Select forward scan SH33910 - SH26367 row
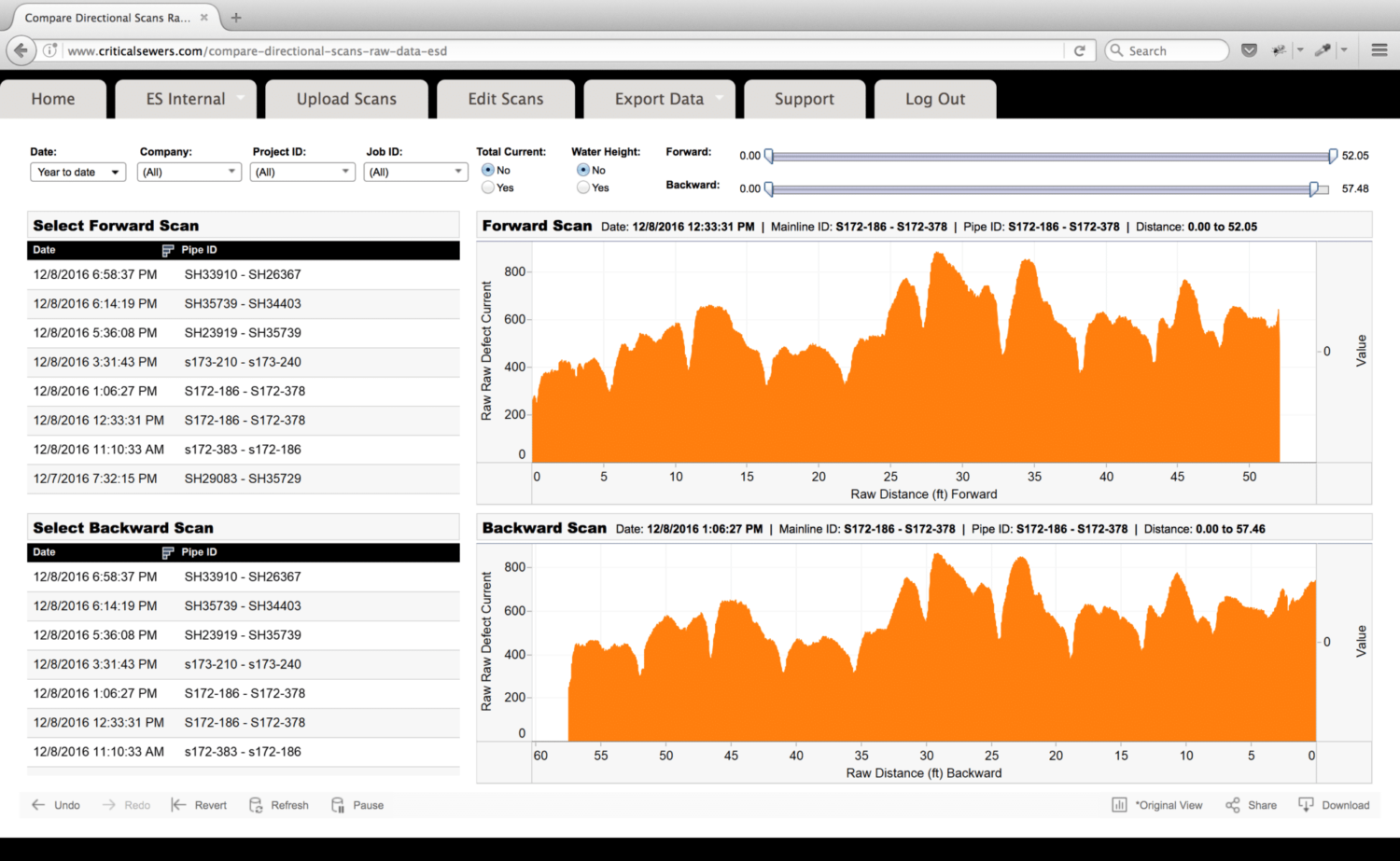Image resolution: width=1400 pixels, height=861 pixels. pos(243,274)
